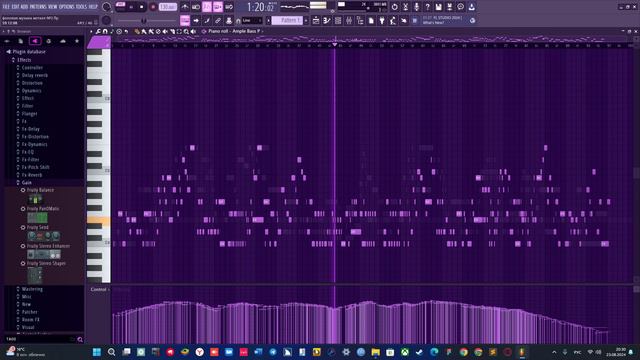This screenshot has width=640, height=360.
Task: Select the brush draw tool icon
Action: (207, 20)
